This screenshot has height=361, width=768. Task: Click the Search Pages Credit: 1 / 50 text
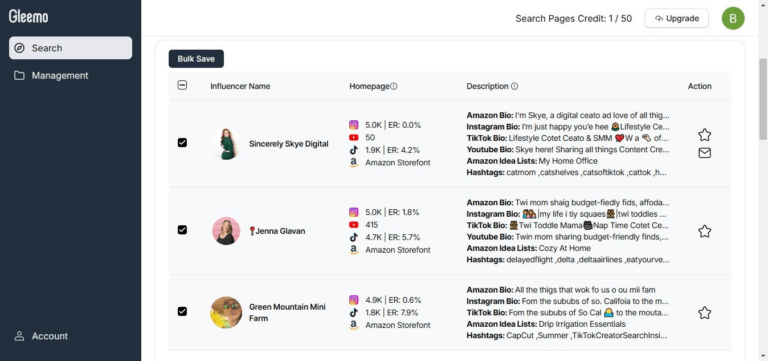(x=574, y=19)
